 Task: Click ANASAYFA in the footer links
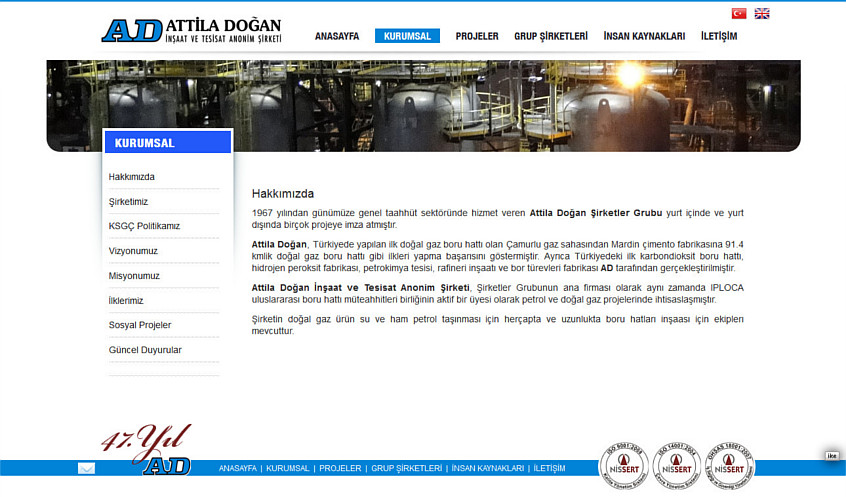coord(238,468)
